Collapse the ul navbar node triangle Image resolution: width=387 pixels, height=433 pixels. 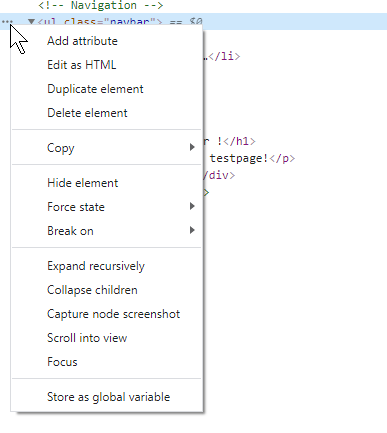click(31, 22)
